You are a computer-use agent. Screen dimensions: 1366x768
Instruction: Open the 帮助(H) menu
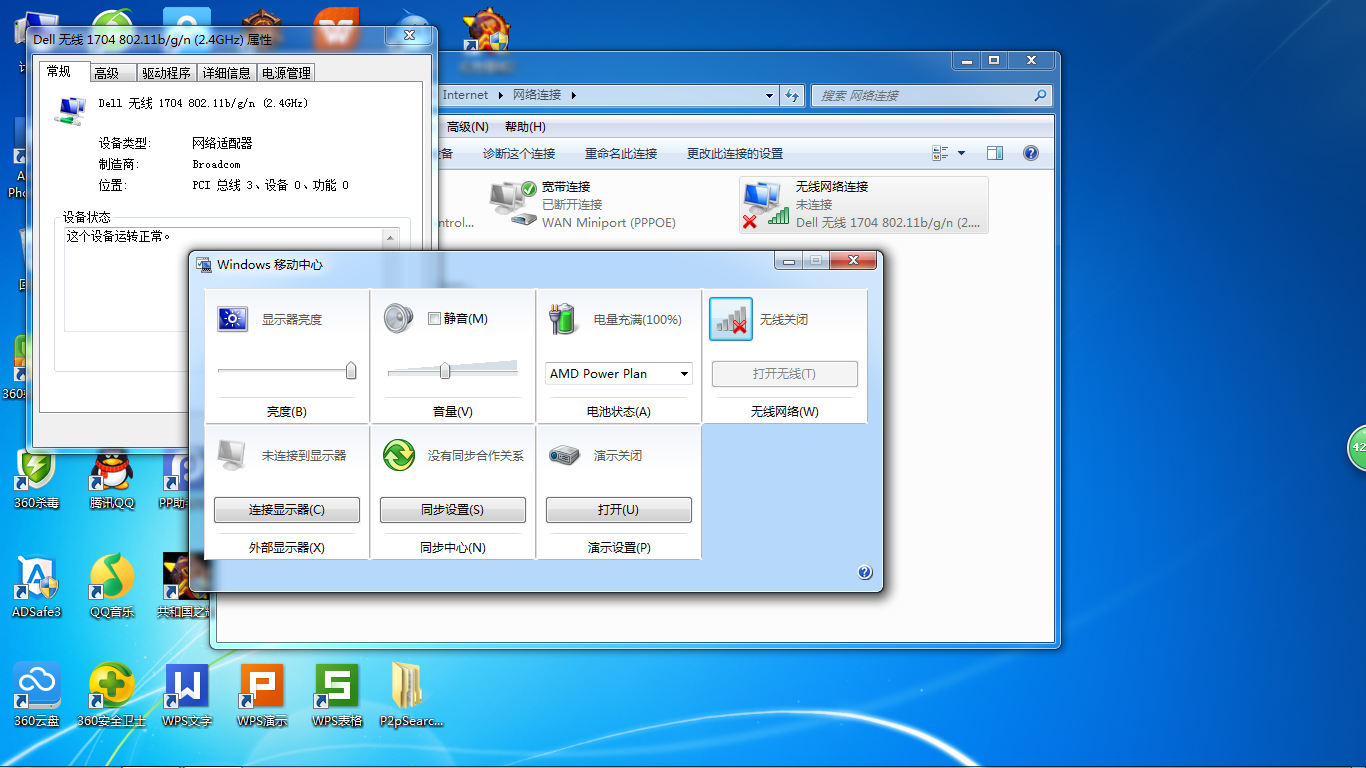(x=525, y=126)
